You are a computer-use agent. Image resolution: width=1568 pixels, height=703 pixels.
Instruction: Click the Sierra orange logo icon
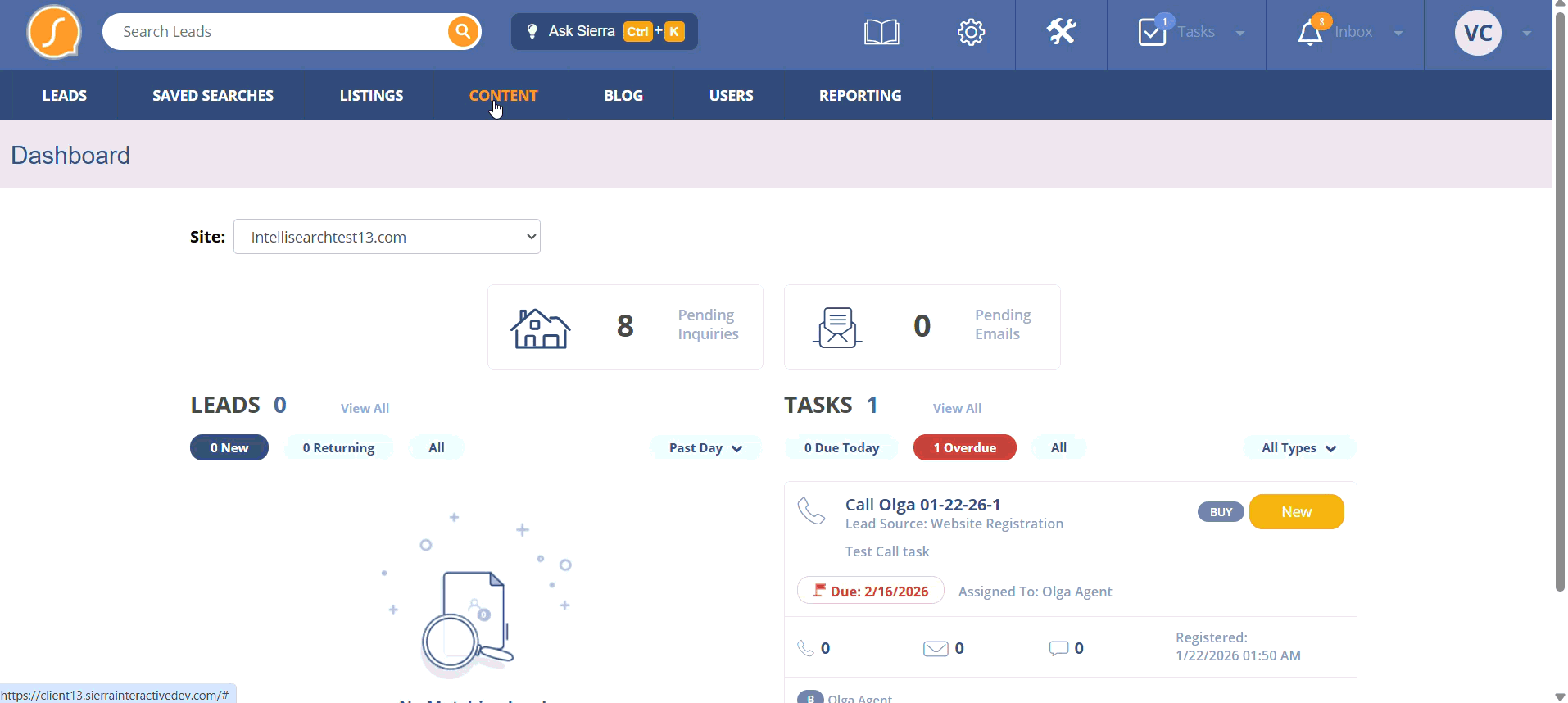point(53,32)
